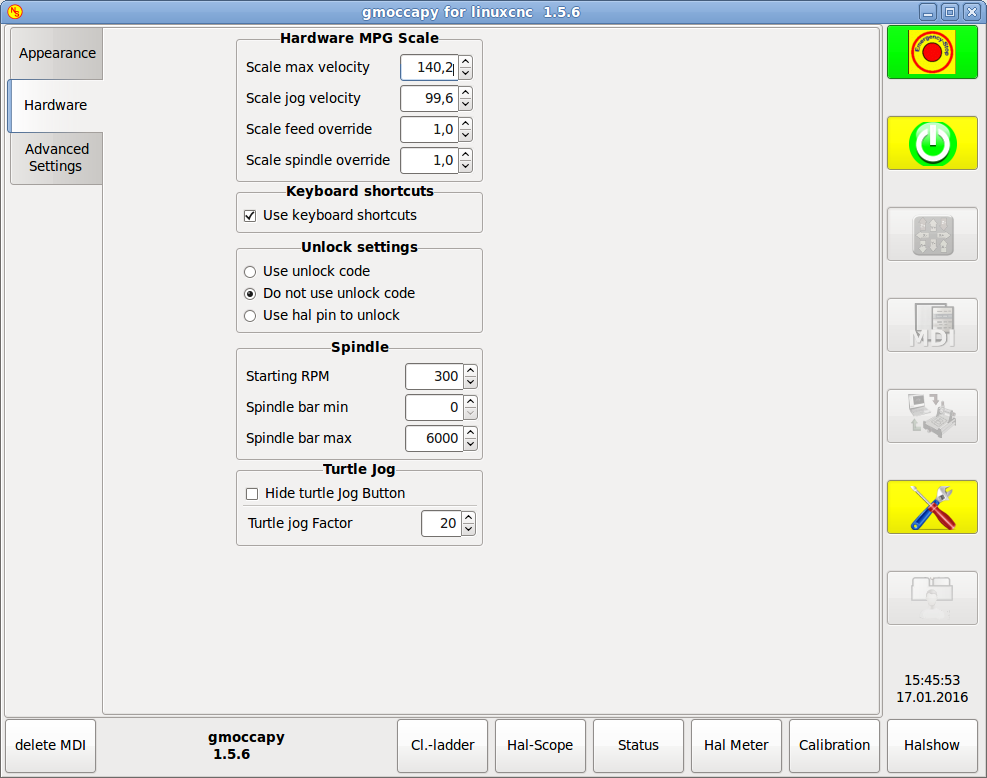The width and height of the screenshot is (987, 778).
Task: Launch Halshow
Action: coord(932,745)
